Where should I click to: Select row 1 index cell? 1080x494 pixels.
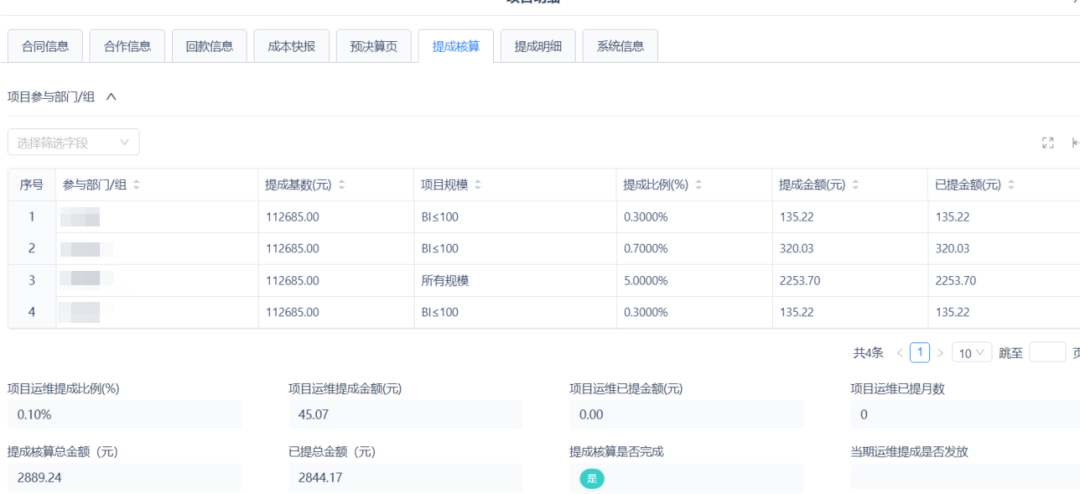pos(32,217)
